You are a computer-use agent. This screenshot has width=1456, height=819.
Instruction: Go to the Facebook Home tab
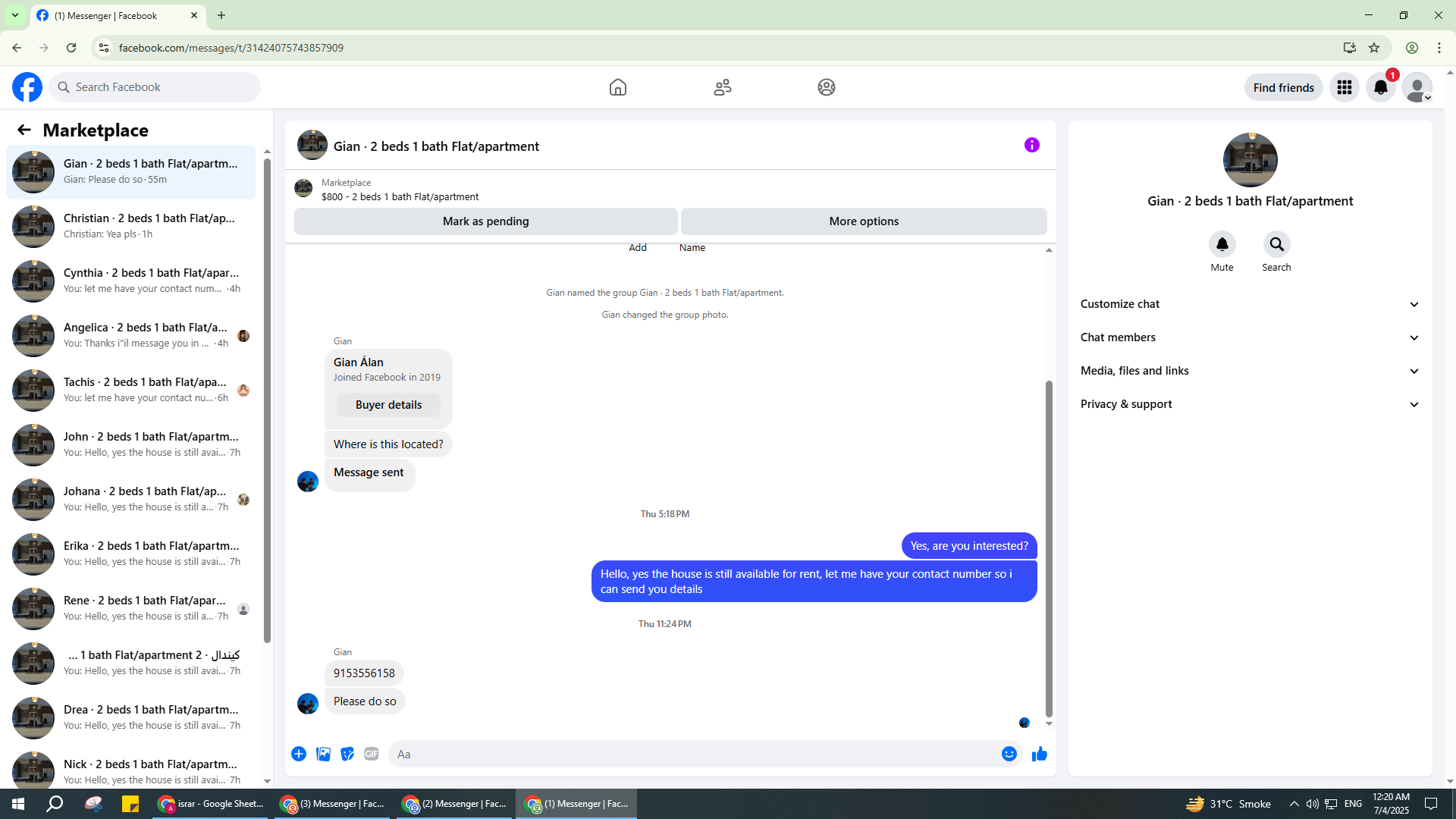(x=617, y=87)
